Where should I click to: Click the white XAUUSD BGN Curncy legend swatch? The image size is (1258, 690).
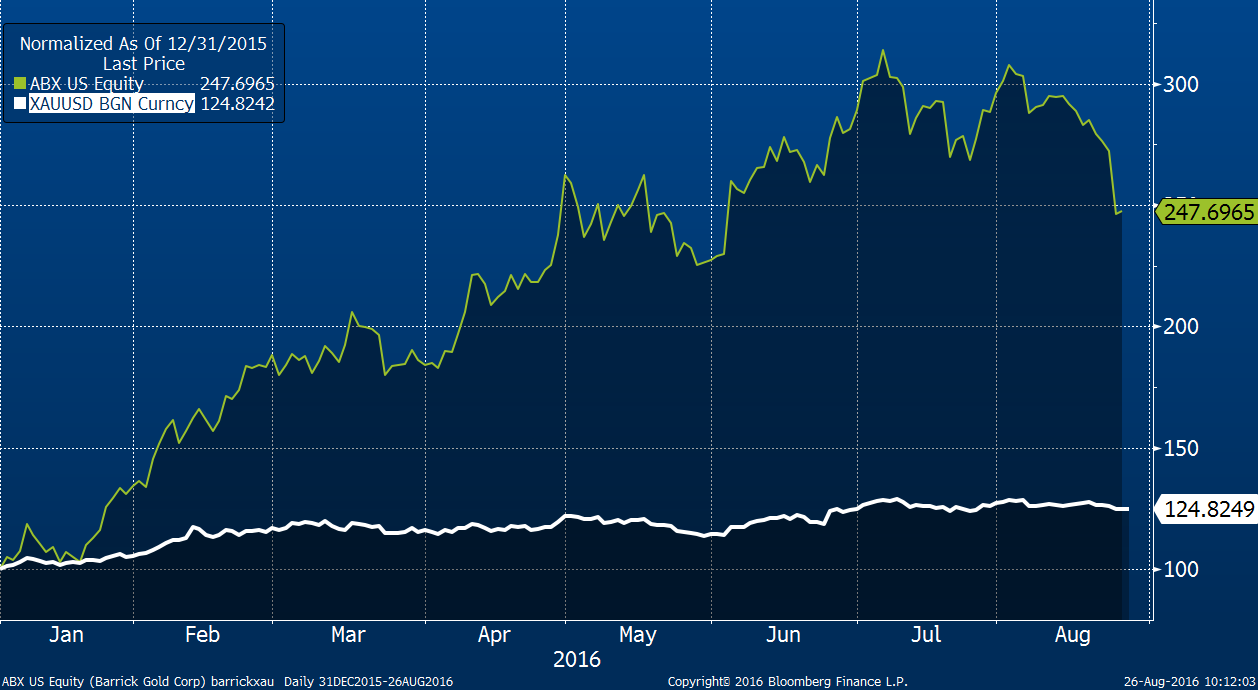20,104
